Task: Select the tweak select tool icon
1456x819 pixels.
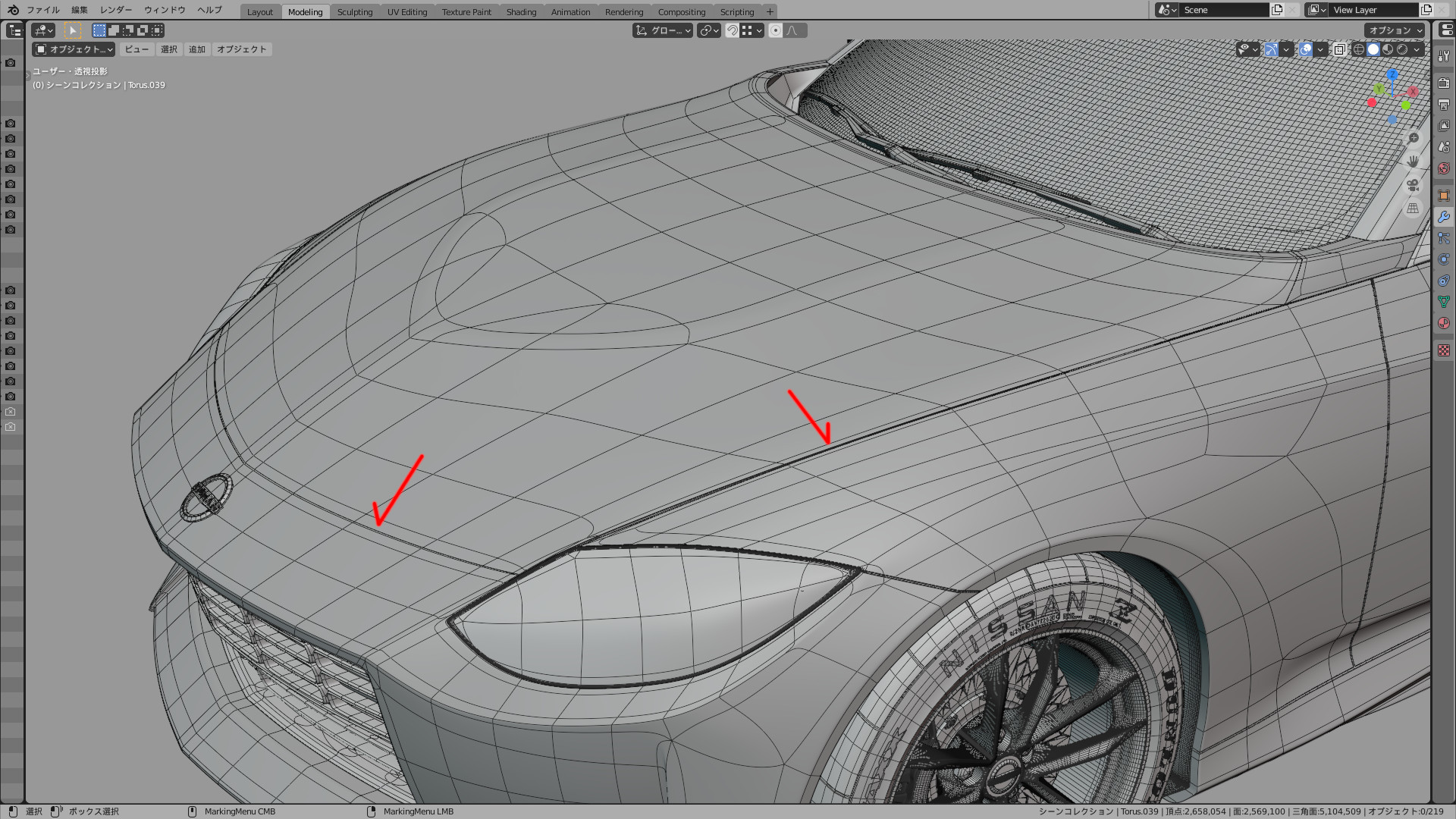Action: tap(73, 30)
